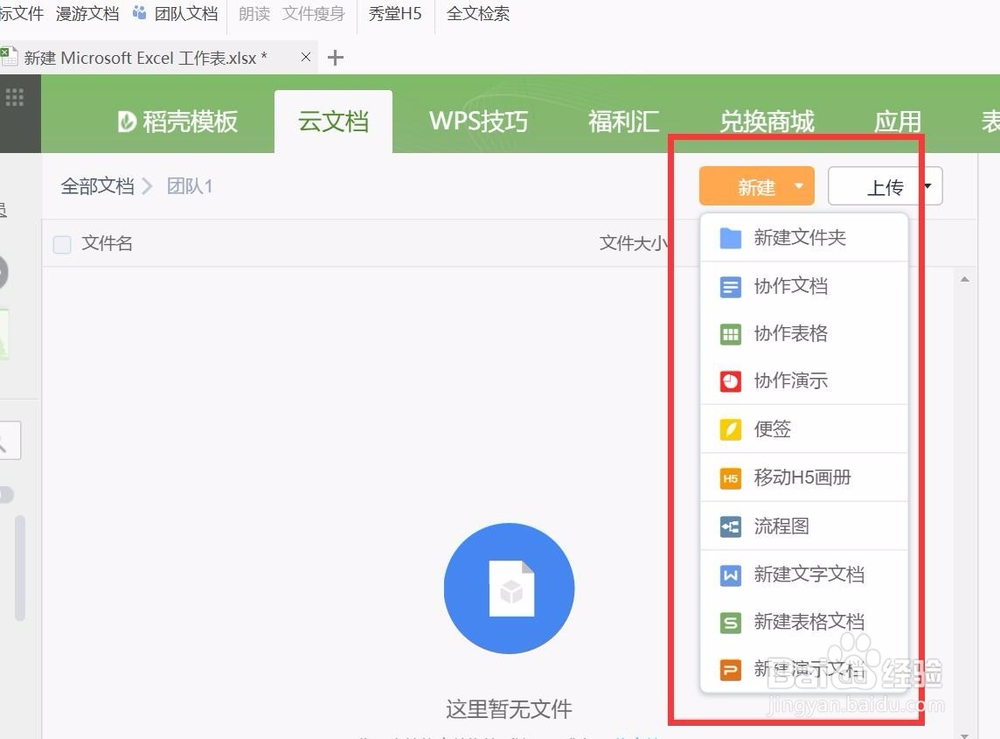Screen dimensions: 1000x739
Task: Click the grid waffle icon top left
Action: point(14,95)
